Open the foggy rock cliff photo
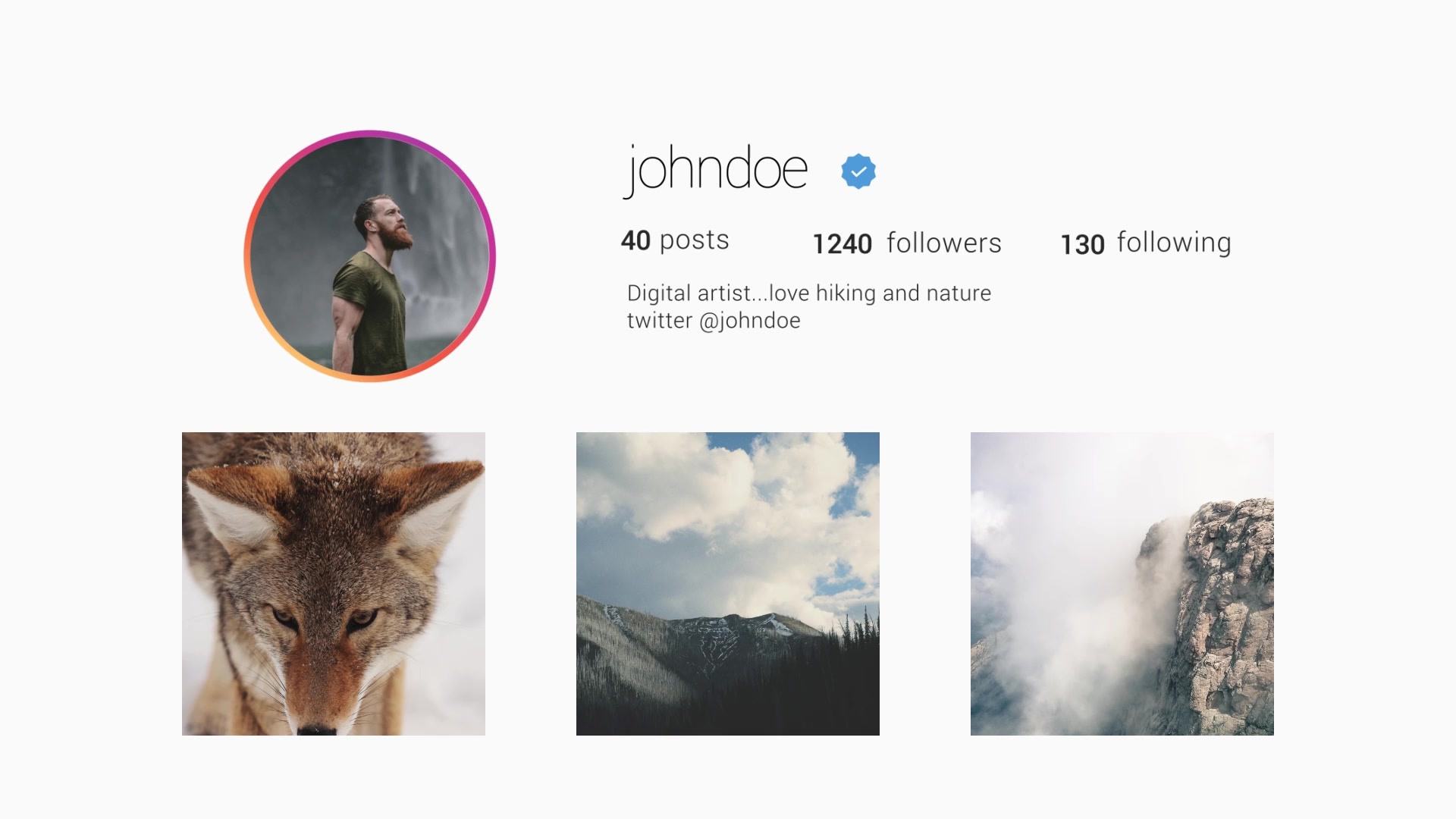Viewport: 1456px width, 819px height. click(1122, 584)
